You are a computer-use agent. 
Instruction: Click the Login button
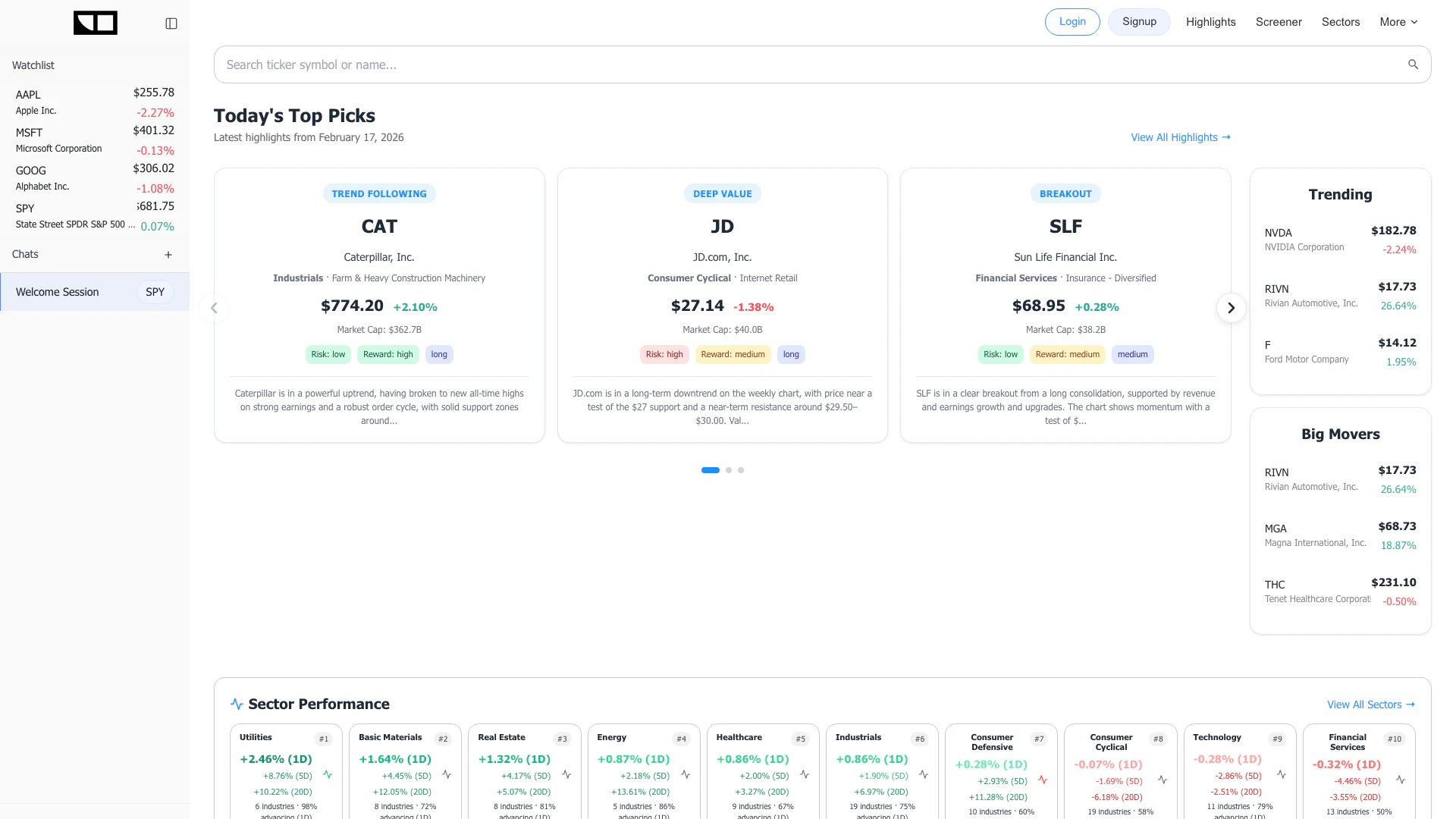coord(1072,22)
